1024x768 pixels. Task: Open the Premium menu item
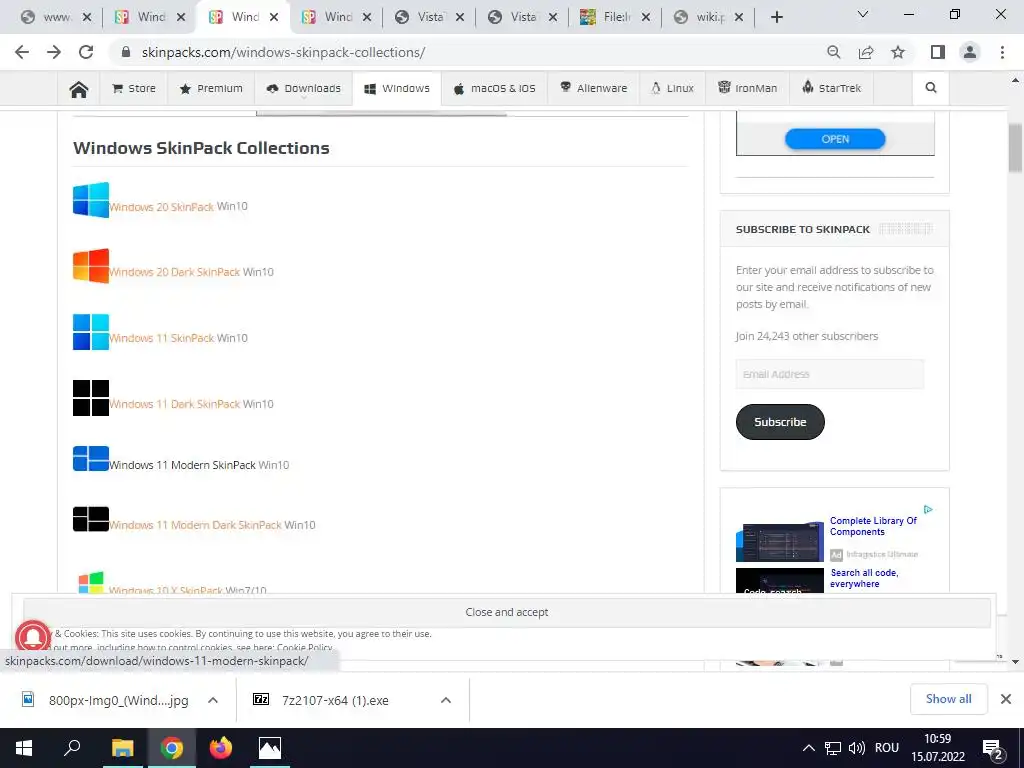(x=211, y=88)
